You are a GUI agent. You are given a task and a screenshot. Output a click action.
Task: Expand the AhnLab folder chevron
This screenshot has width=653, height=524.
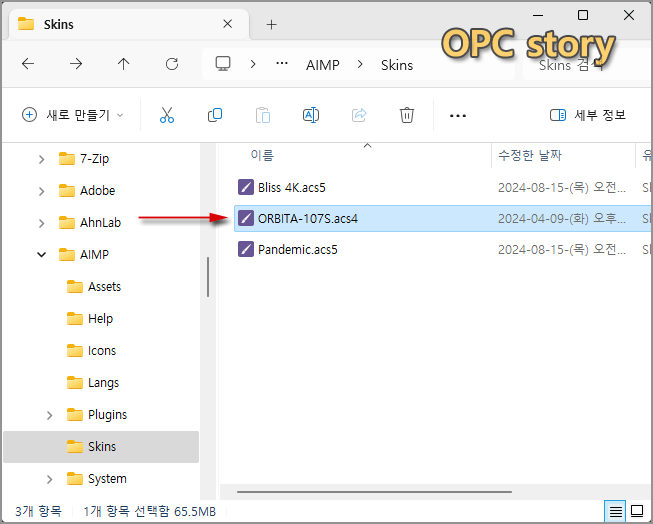[41, 223]
